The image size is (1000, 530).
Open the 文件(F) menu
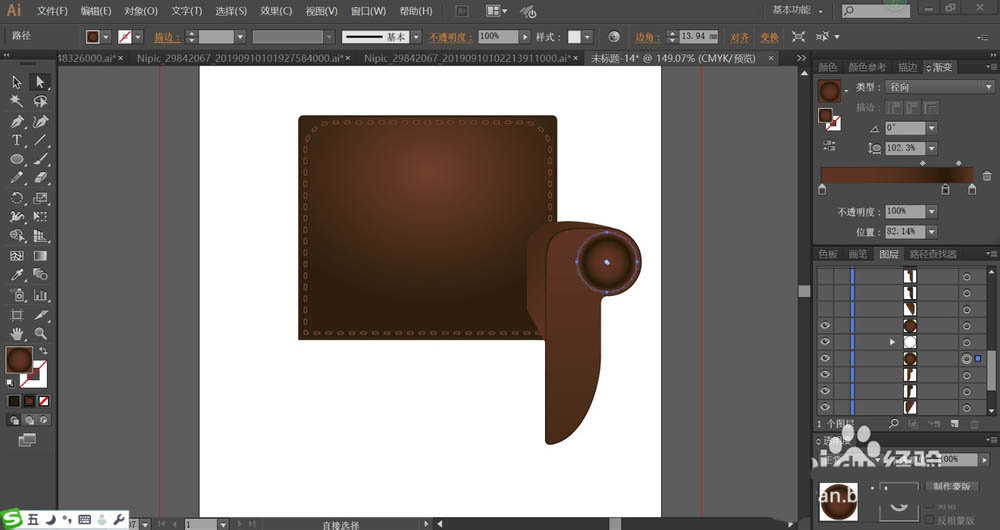coord(52,11)
